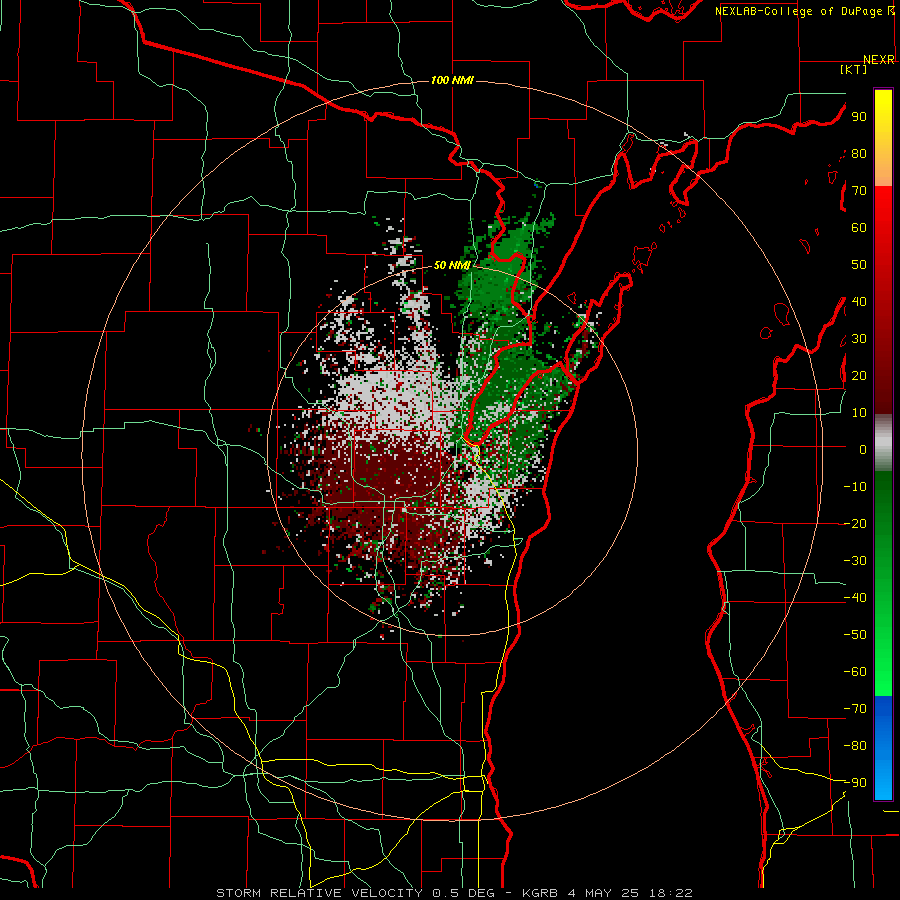Pick the gray scale segment at zero
The width and height of the screenshot is (900, 900).
(883, 443)
